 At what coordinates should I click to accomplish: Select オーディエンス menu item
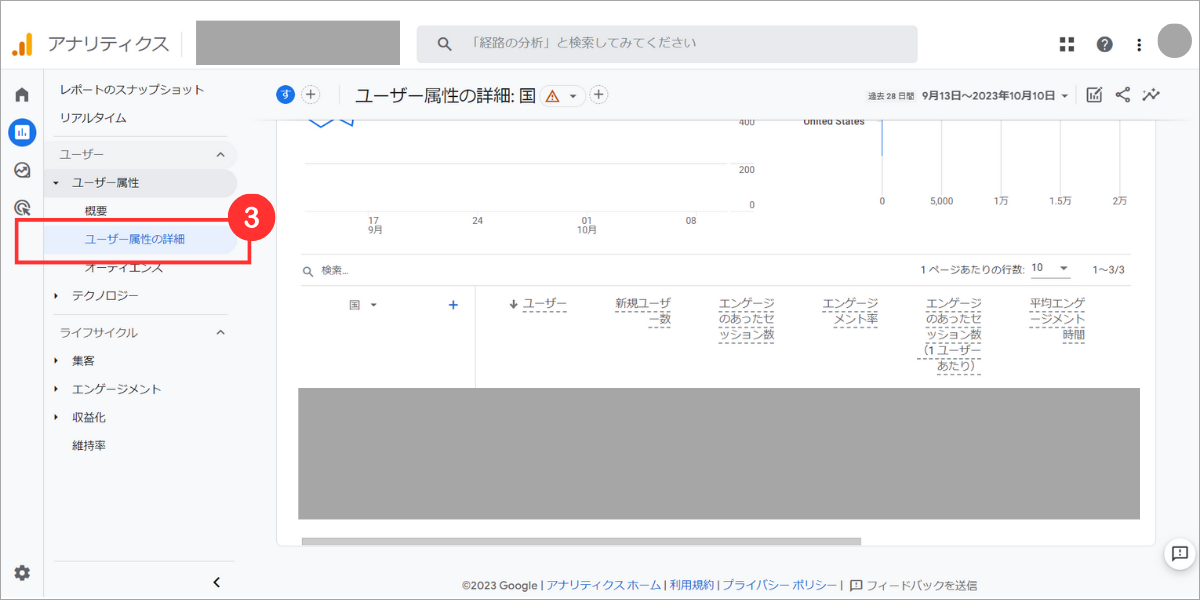click(124, 267)
